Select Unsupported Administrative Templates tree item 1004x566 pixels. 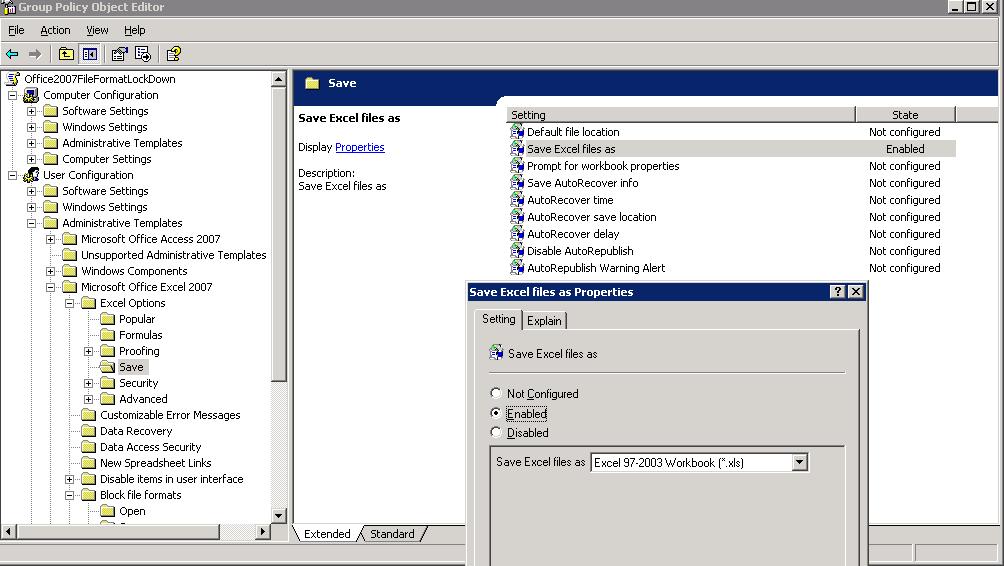174,255
